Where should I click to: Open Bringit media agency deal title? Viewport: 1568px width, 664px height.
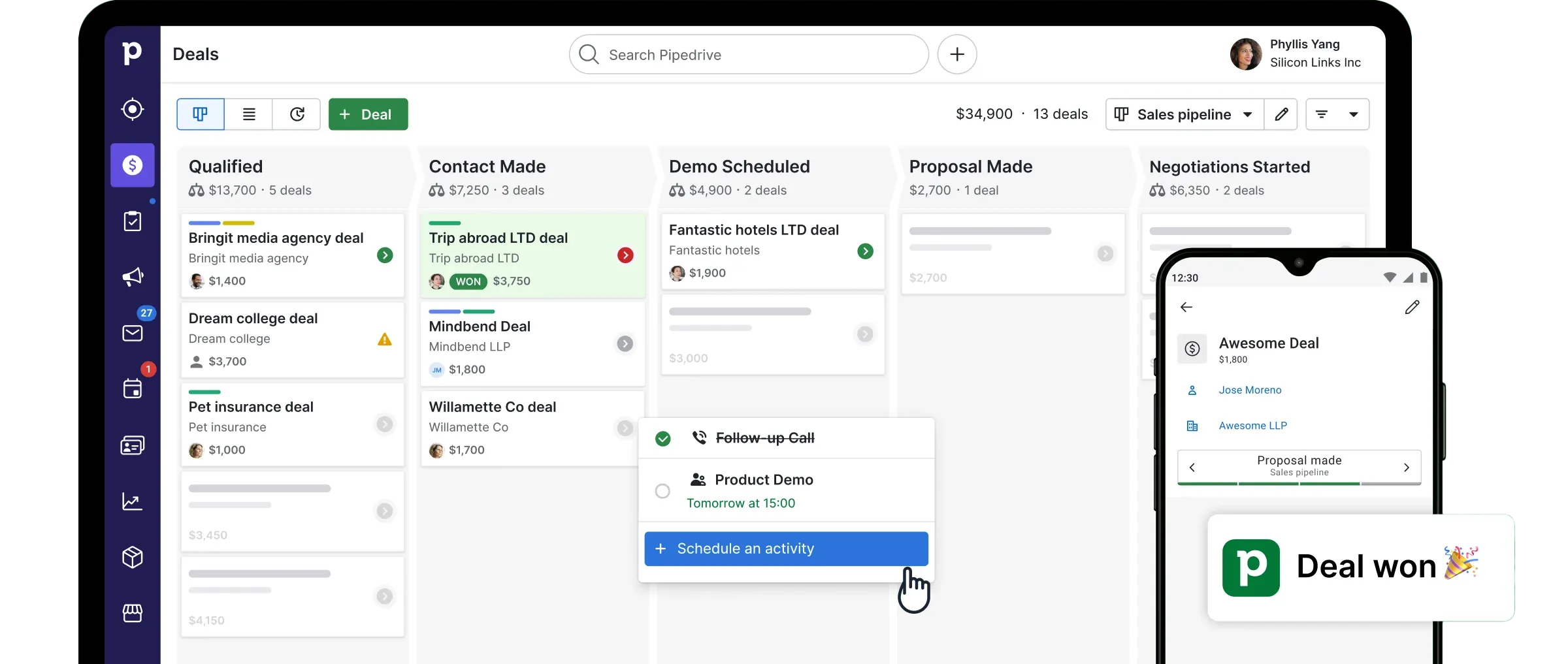point(276,238)
